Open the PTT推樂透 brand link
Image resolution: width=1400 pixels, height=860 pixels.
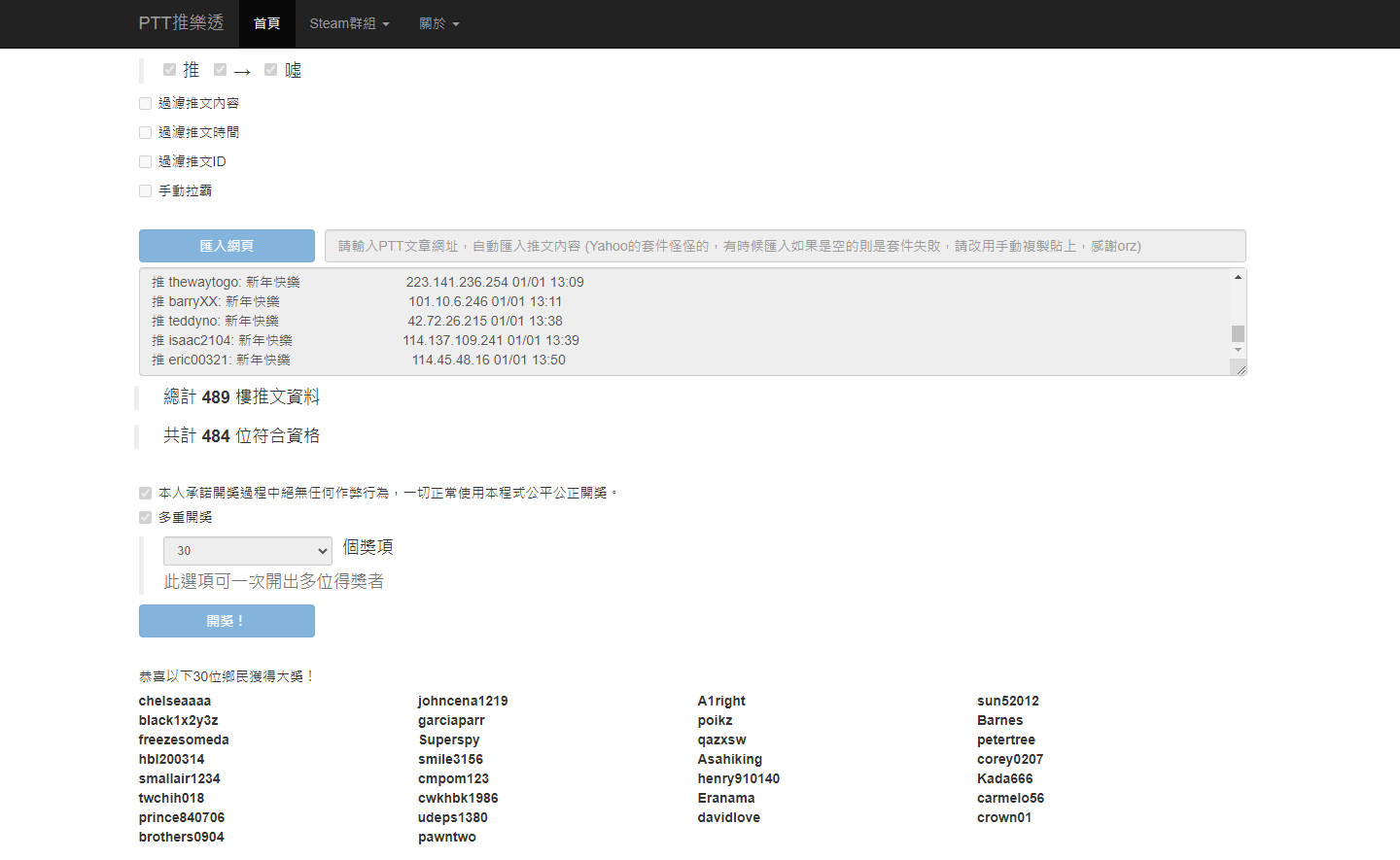point(181,23)
